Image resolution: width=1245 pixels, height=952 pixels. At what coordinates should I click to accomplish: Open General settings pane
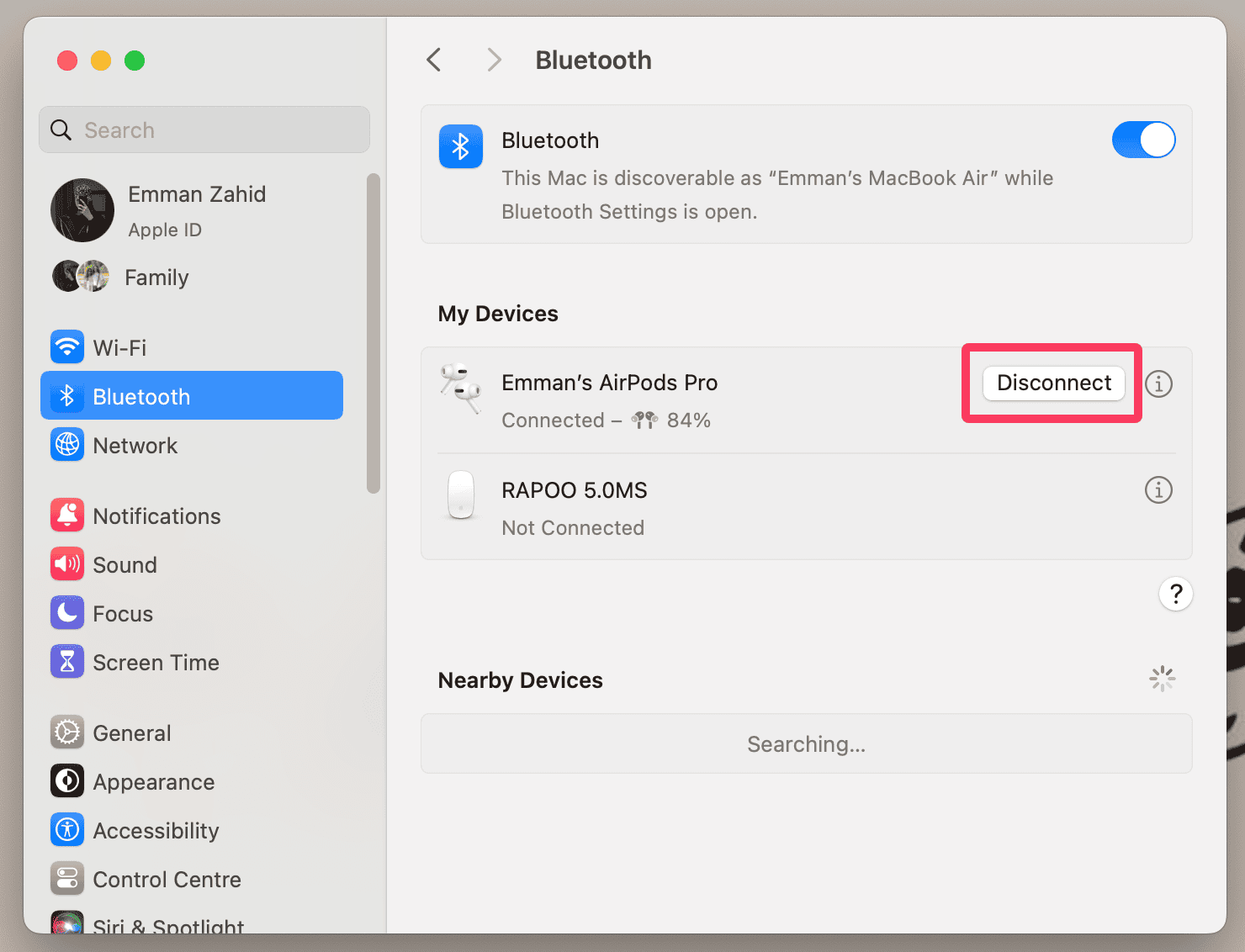(132, 733)
